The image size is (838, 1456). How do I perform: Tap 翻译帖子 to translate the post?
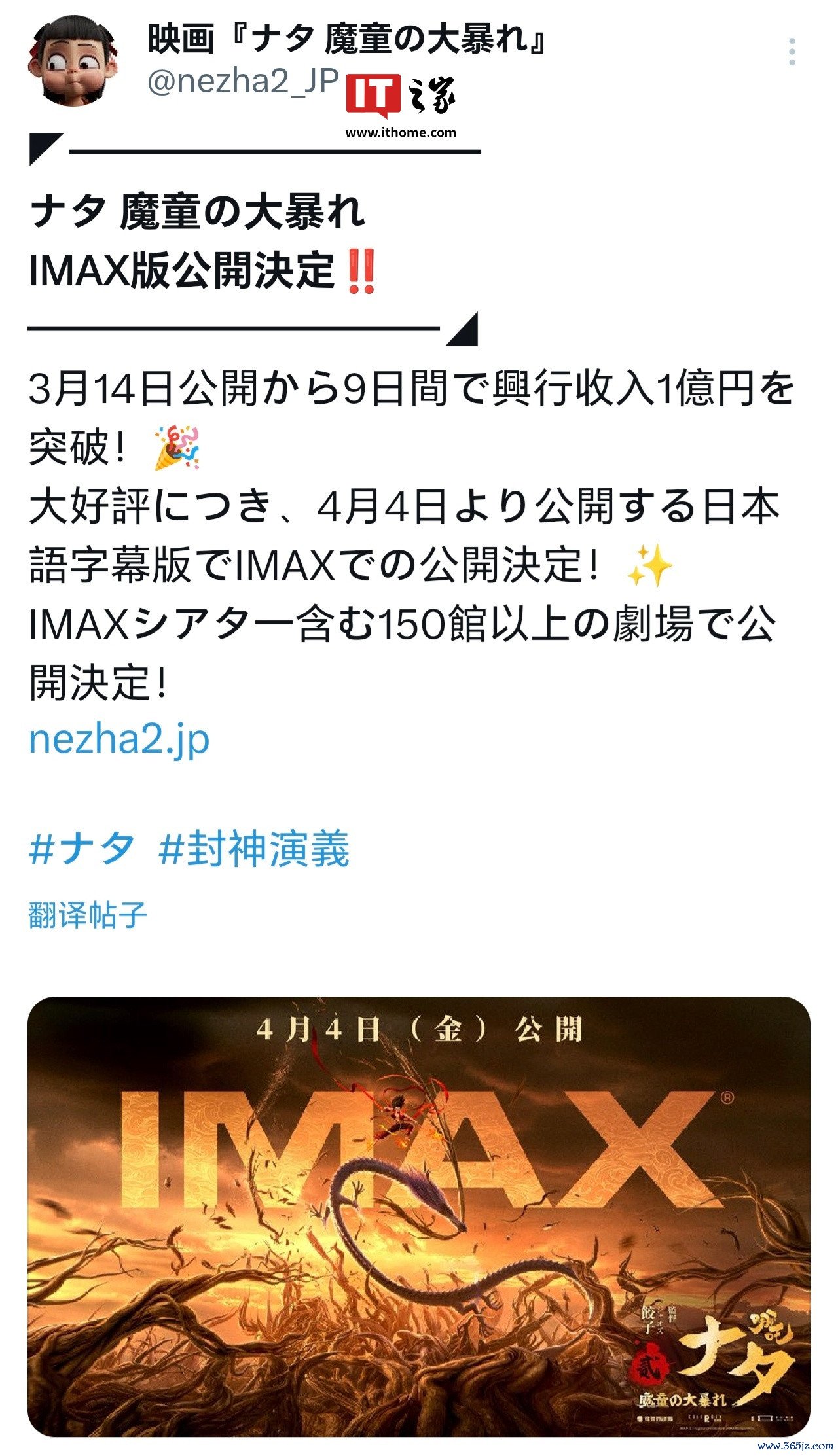pyautogui.click(x=88, y=914)
